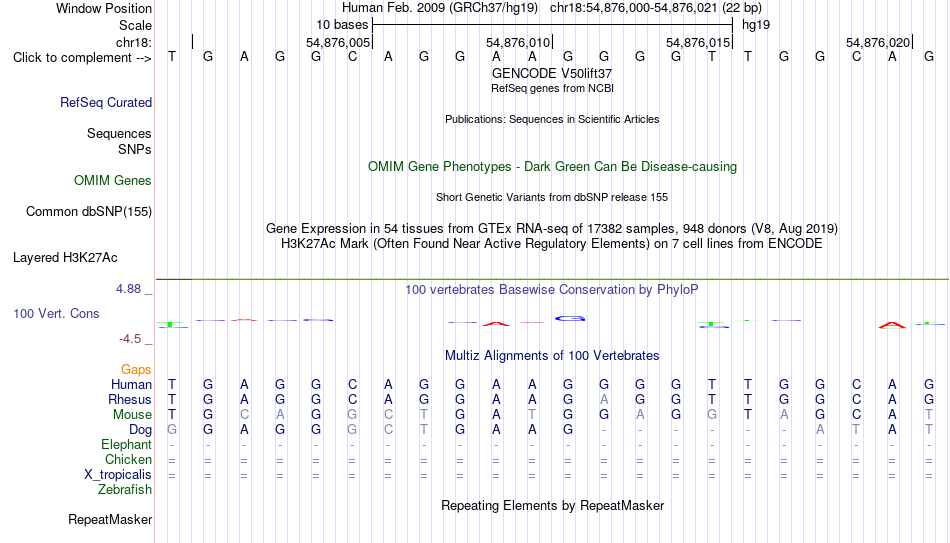This screenshot has height=543, width=950.
Task: Select the Rhesus species row label
Action: pyautogui.click(x=130, y=400)
